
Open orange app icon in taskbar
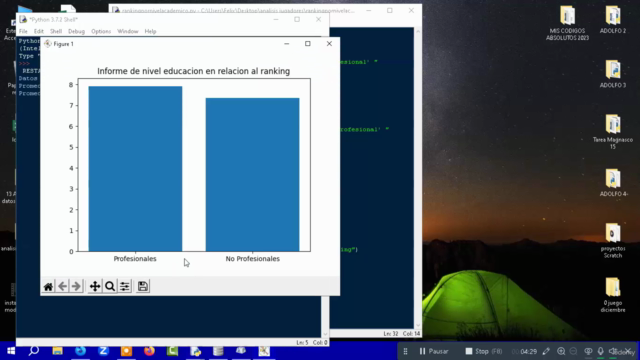[x=126, y=351]
